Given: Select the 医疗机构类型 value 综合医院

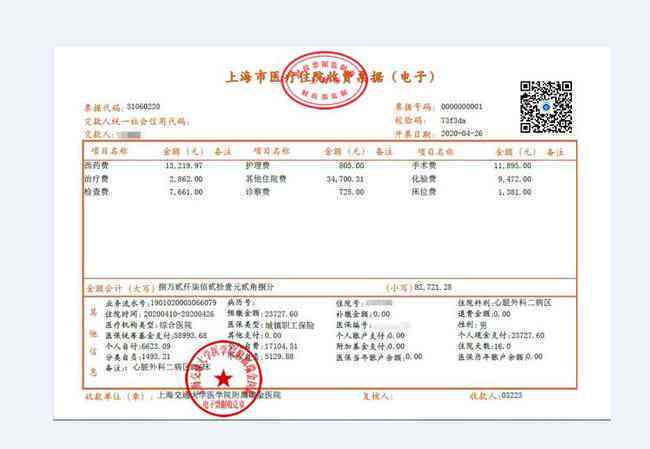Looking at the screenshot, I should (x=176, y=325).
